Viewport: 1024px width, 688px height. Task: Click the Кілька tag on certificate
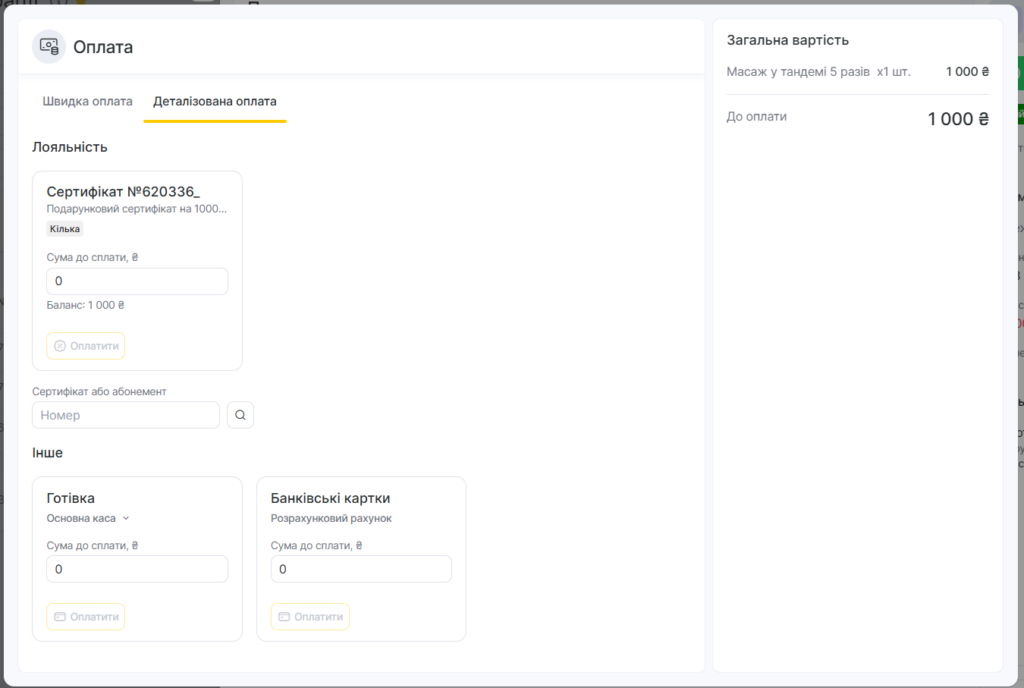(65, 229)
